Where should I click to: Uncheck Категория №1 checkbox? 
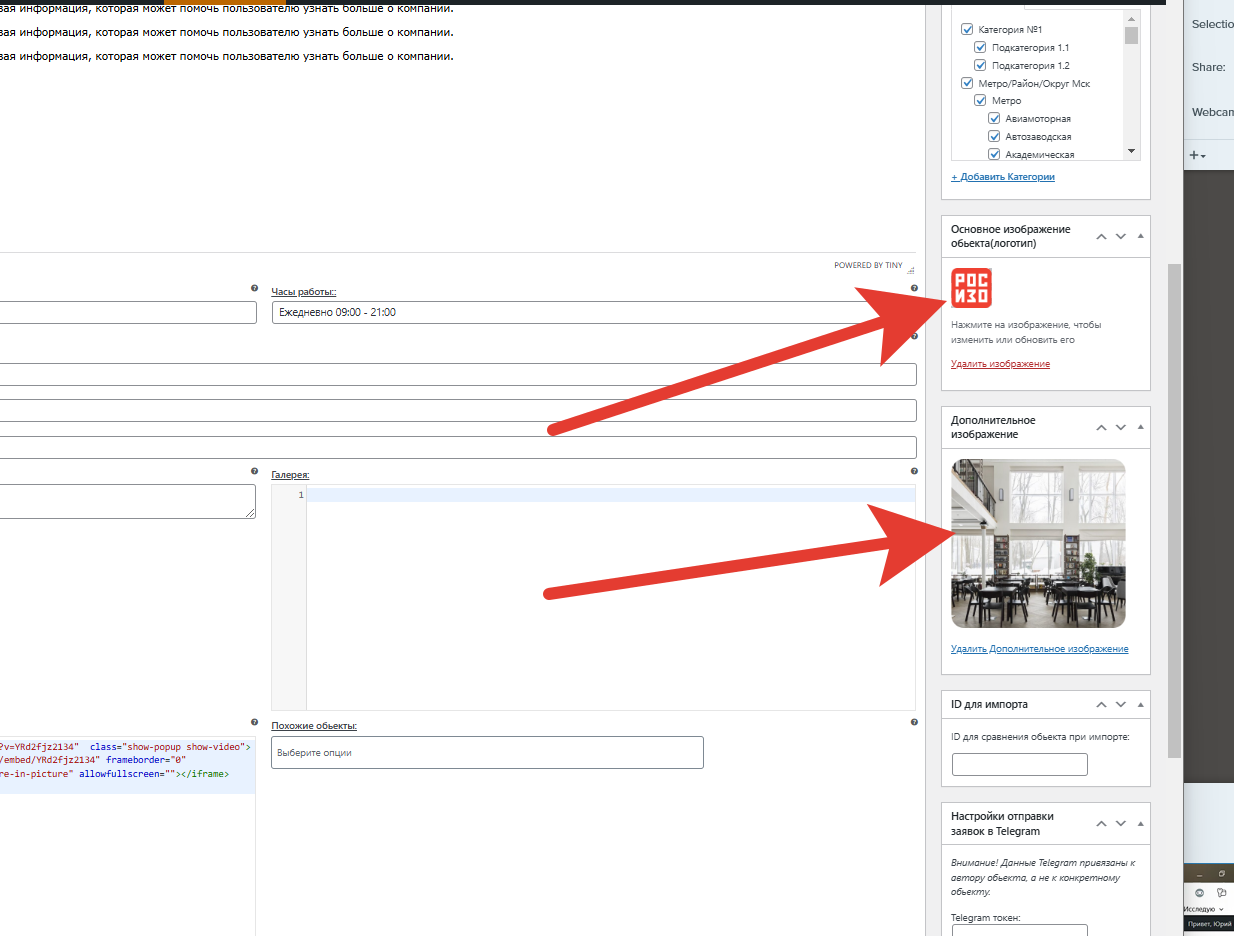point(967,30)
